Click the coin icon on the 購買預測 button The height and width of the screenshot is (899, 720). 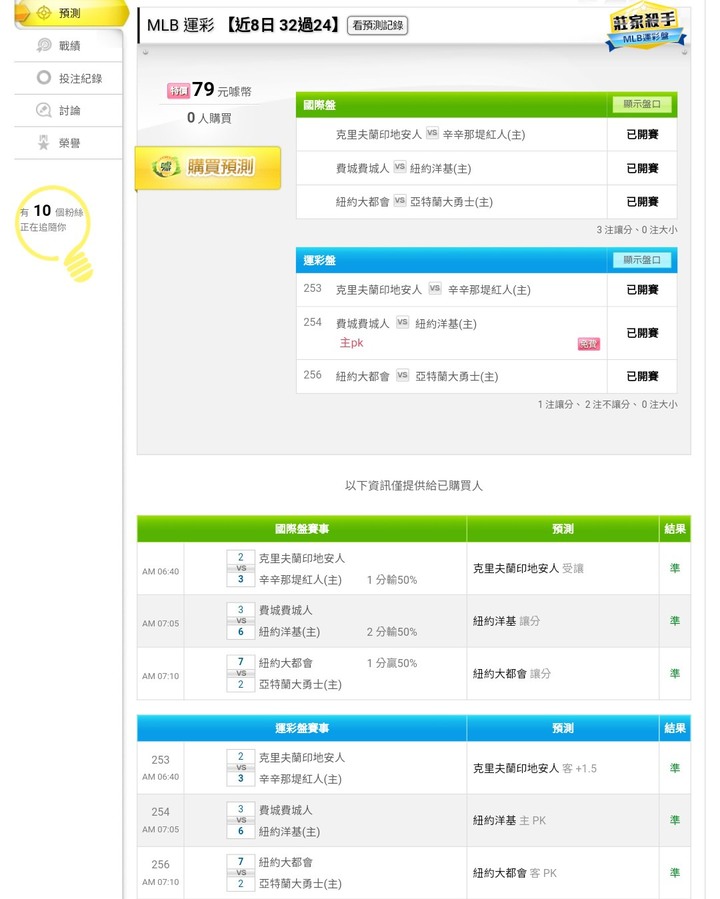(166, 167)
